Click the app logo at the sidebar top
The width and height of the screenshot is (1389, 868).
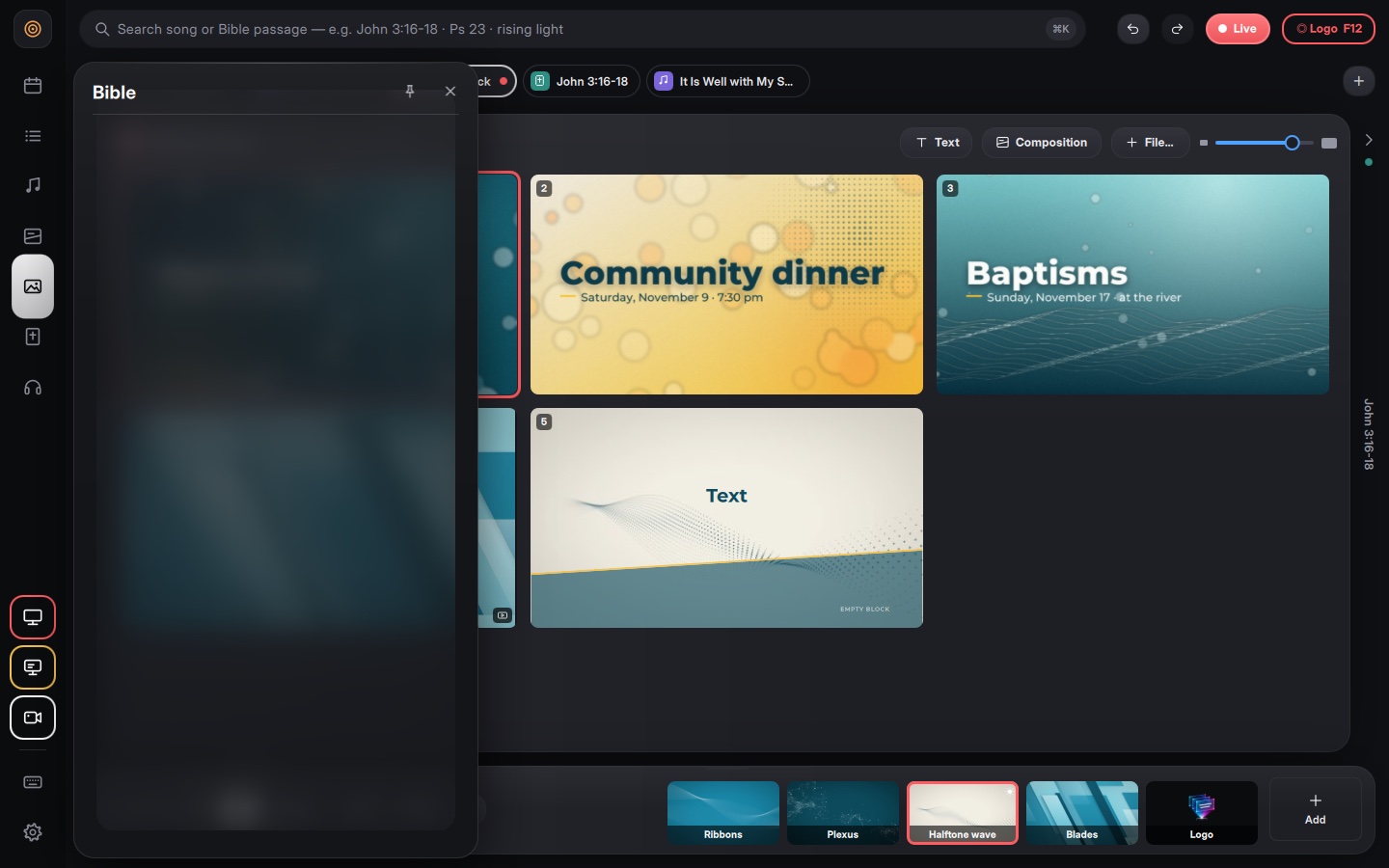(x=33, y=29)
